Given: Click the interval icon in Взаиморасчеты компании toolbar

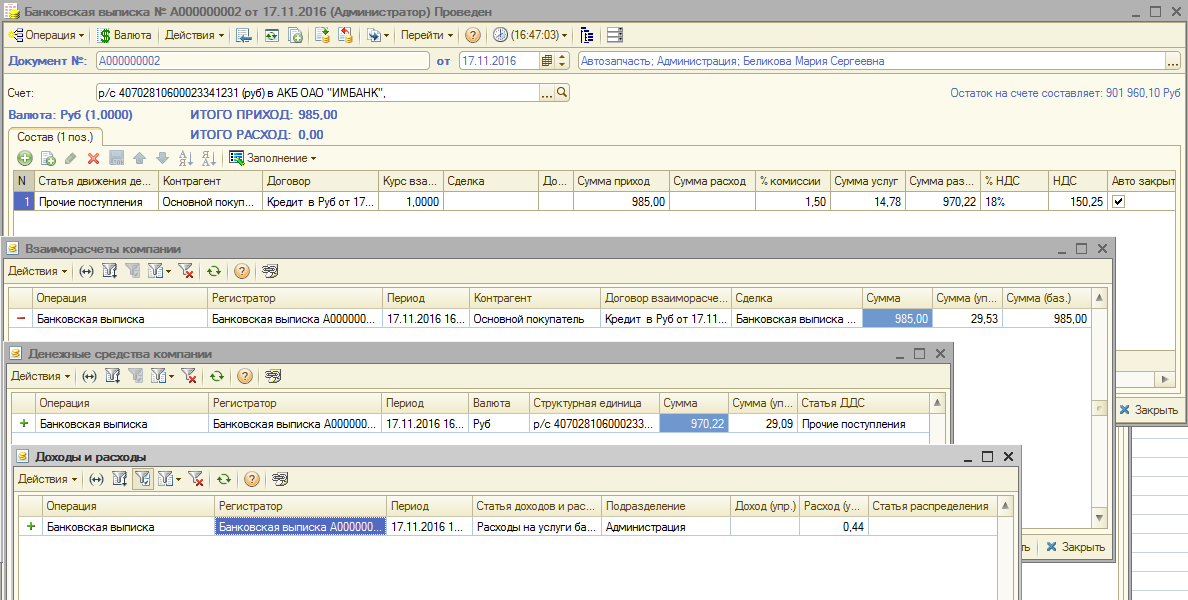Looking at the screenshot, I should 86,271.
